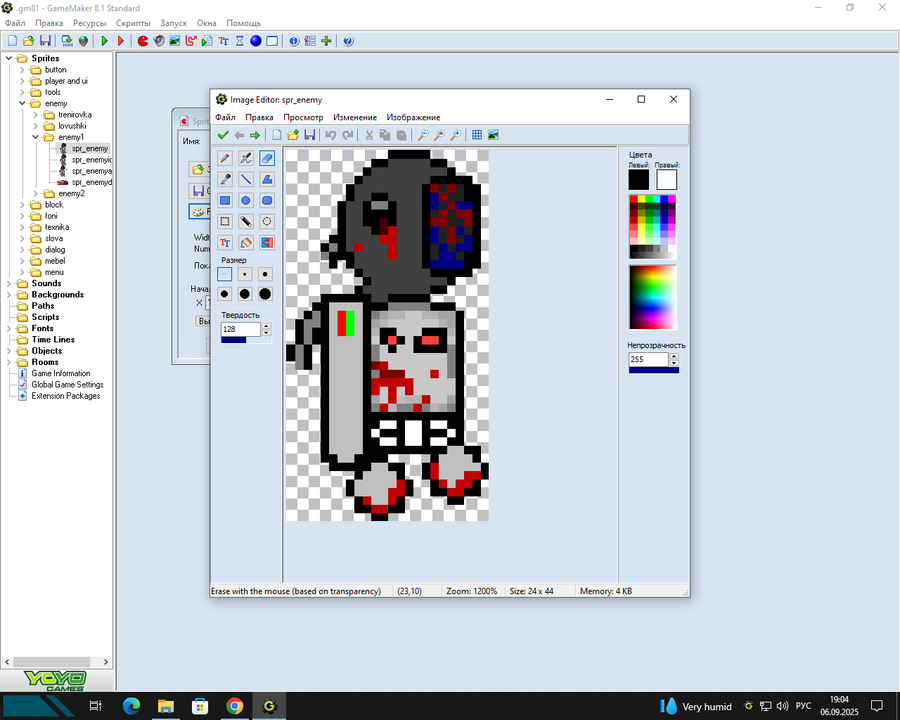Image resolution: width=900 pixels, height=720 pixels.
Task: Open extension packages green plus icon
Action: click(326, 41)
